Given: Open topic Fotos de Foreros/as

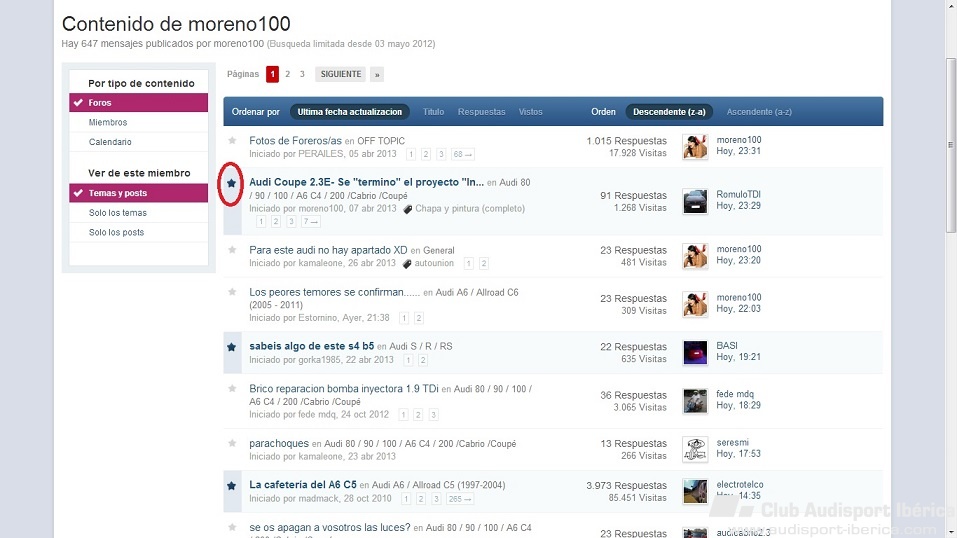Looking at the screenshot, I should (x=295, y=140).
